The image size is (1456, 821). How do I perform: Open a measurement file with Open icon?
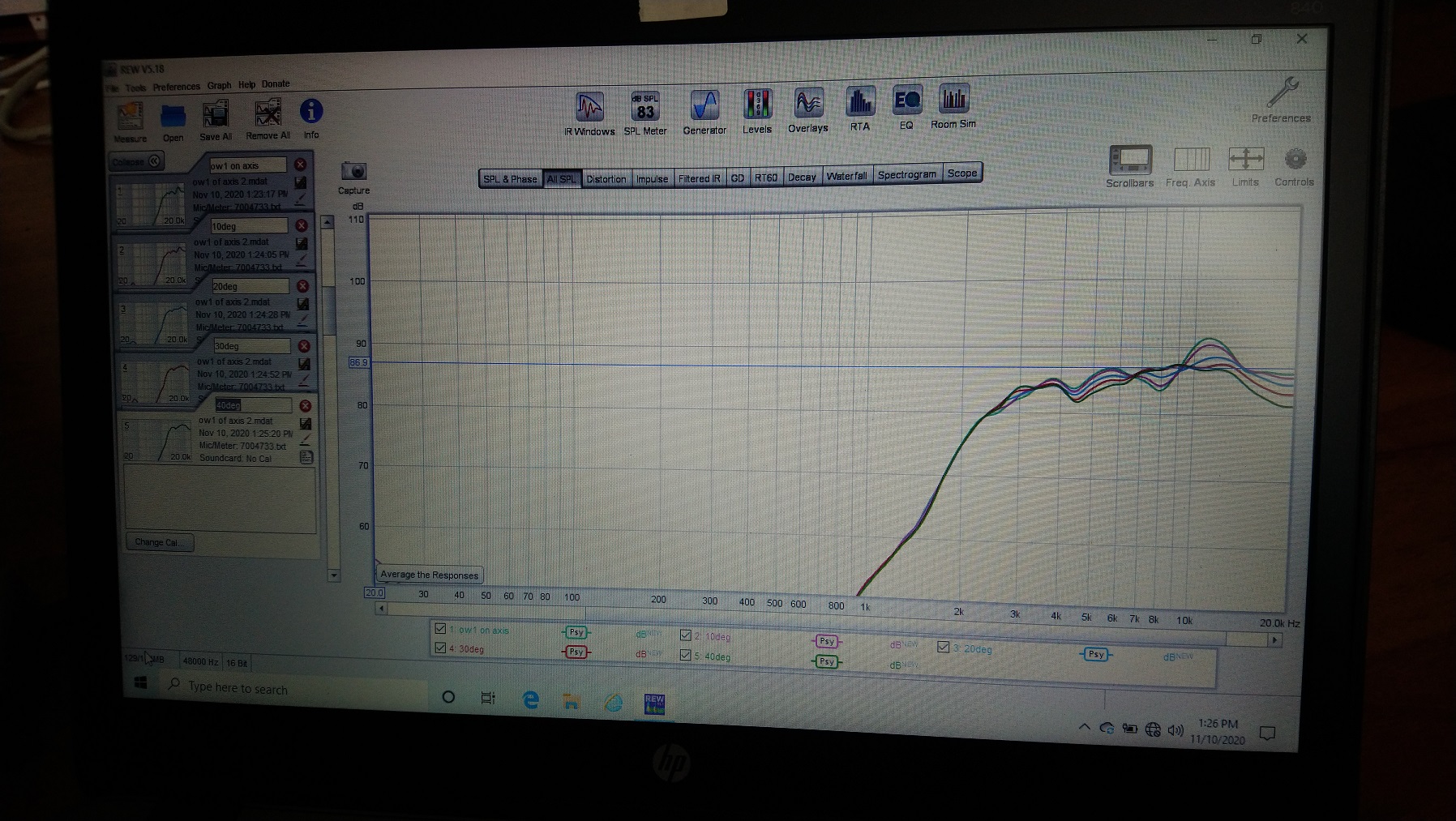(173, 117)
